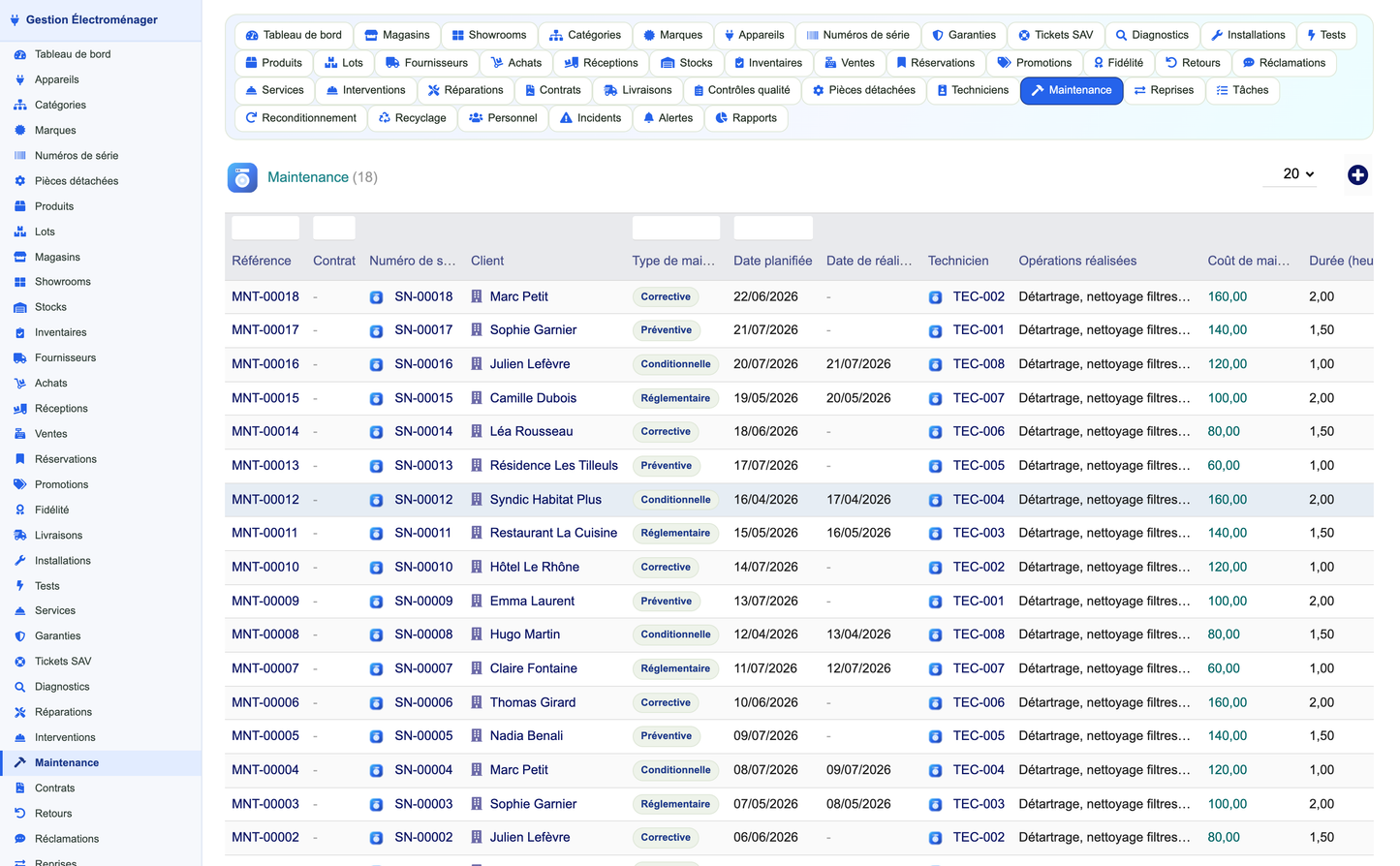The width and height of the screenshot is (1400, 866).
Task: Click the Gestion Électroménager plug logo
Action: coord(15,19)
